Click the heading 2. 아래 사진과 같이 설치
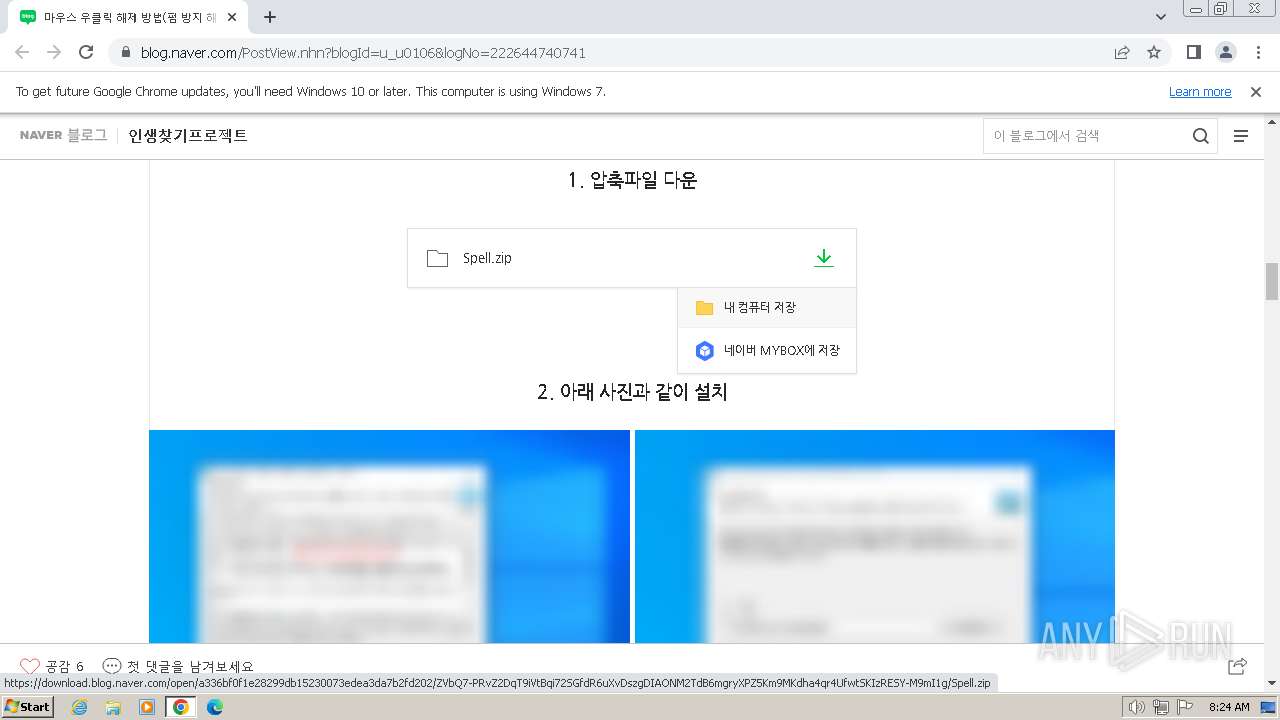The width and height of the screenshot is (1280, 720). point(632,392)
